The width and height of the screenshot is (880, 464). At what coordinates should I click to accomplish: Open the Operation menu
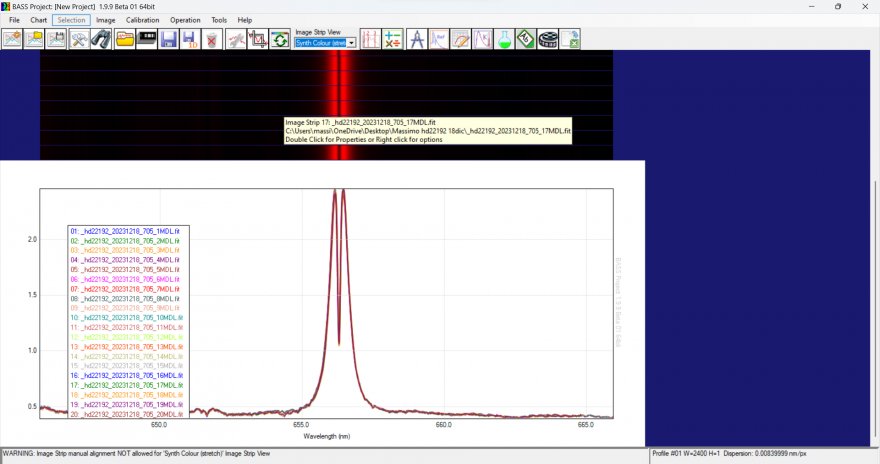(x=184, y=20)
